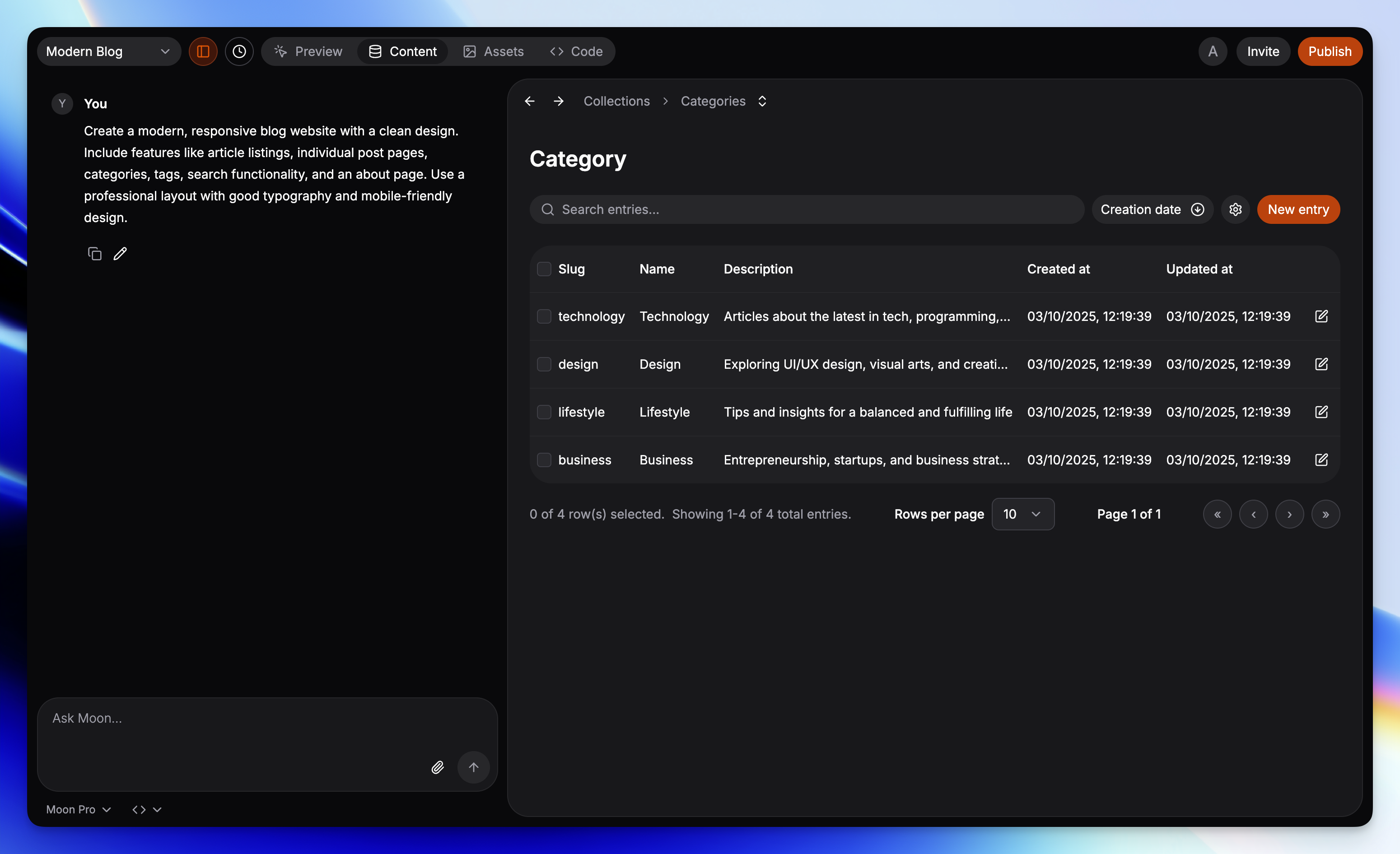
Task: Go to last page of entries
Action: click(x=1325, y=514)
